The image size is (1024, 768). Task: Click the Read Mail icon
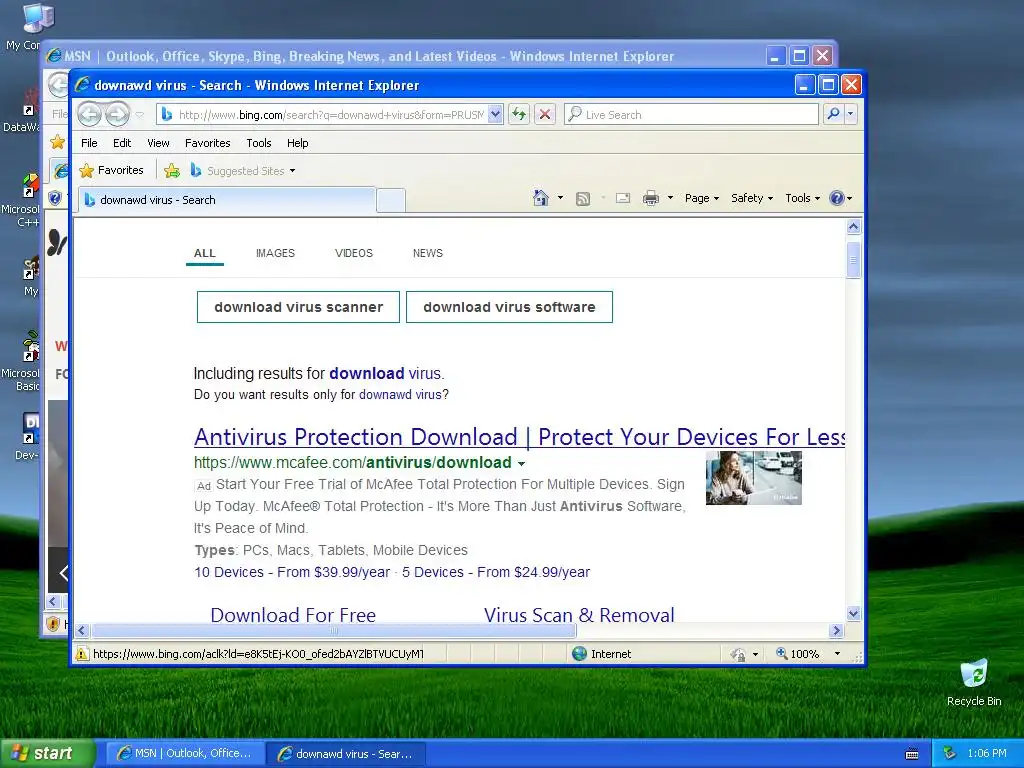(x=623, y=198)
